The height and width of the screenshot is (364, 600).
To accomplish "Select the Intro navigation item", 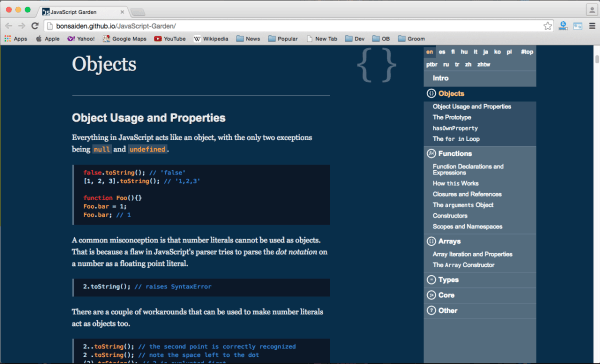I will click(x=480, y=78).
